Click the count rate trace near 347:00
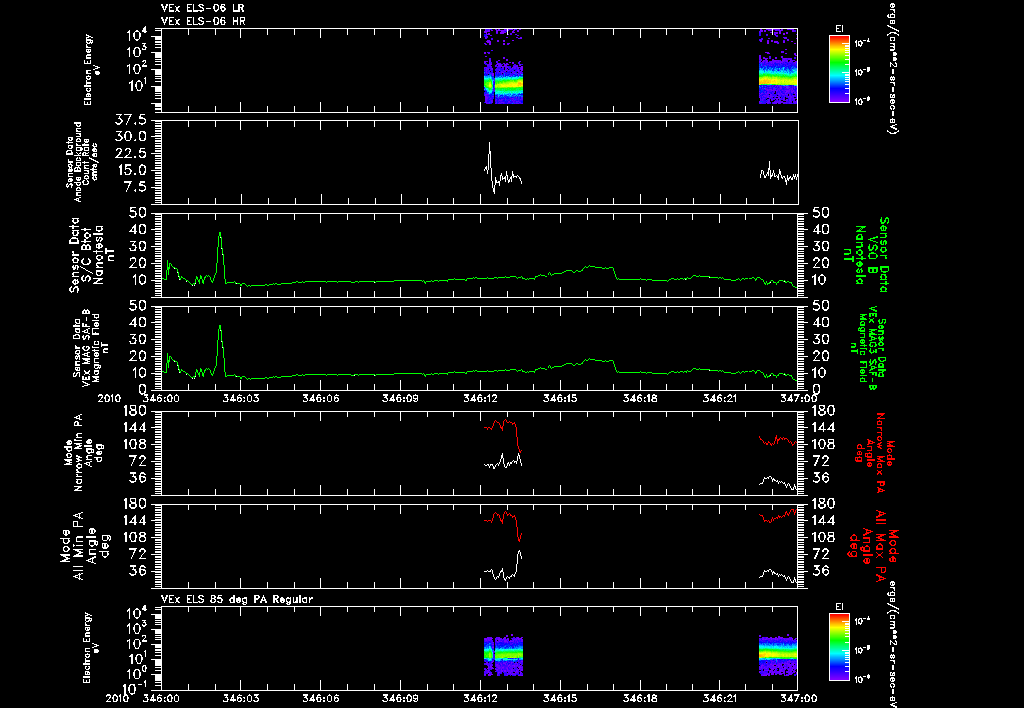The height and width of the screenshot is (708, 1024). click(x=778, y=175)
